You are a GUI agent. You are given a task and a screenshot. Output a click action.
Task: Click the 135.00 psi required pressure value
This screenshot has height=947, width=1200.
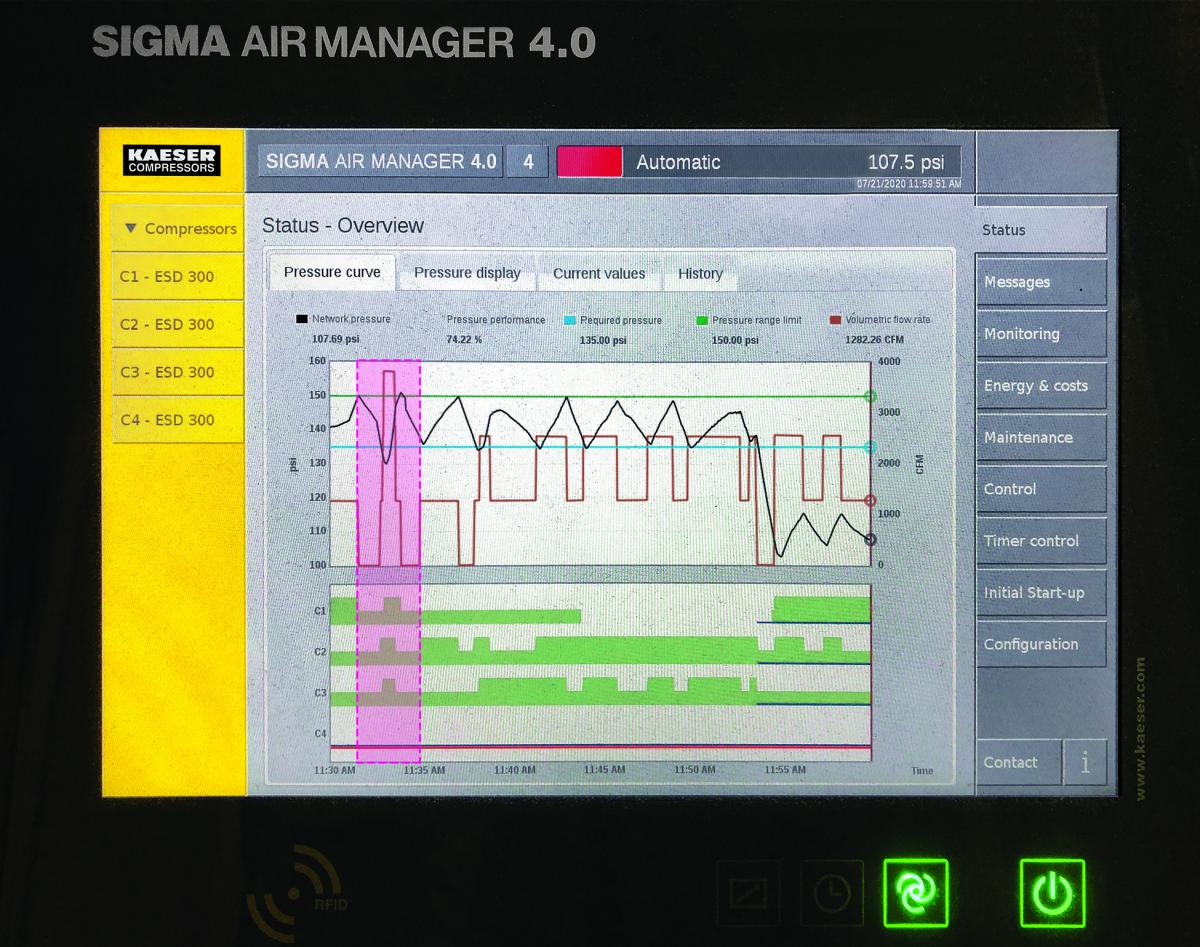coord(603,340)
